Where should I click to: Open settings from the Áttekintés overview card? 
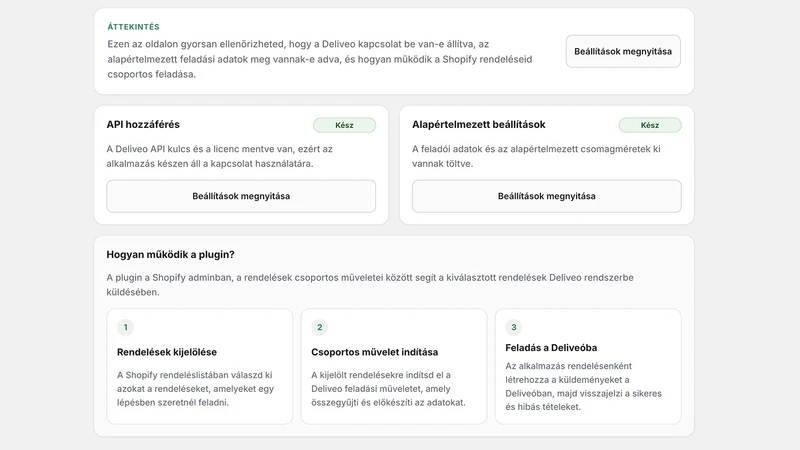(623, 51)
